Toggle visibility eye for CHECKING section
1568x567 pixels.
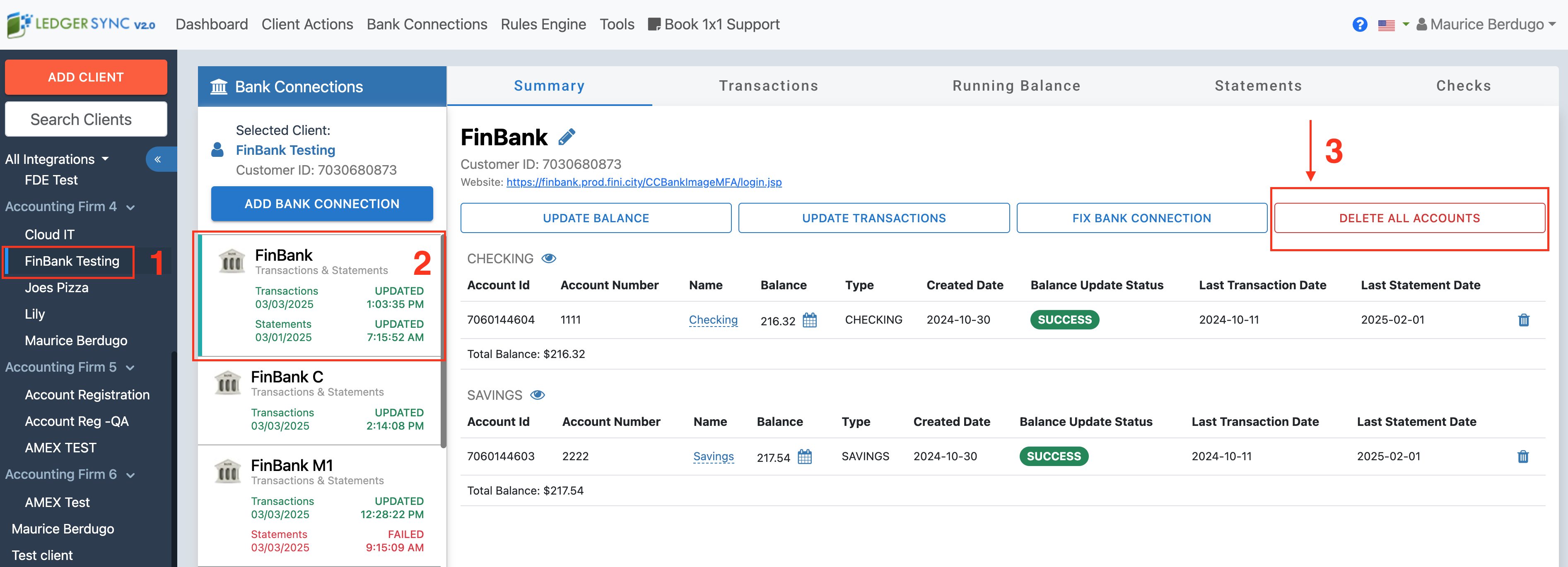[548, 259]
